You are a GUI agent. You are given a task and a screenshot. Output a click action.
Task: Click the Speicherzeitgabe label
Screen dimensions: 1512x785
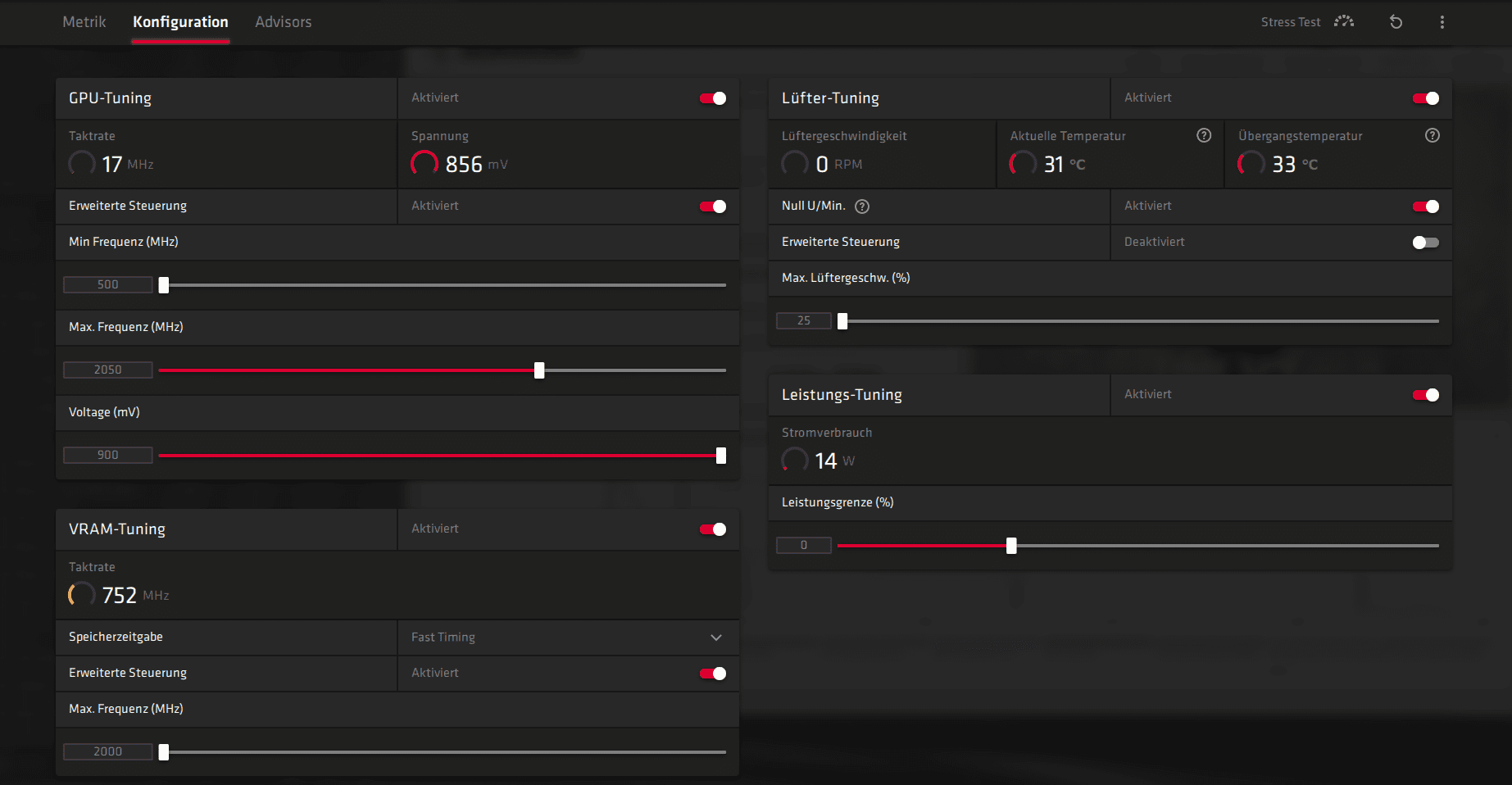click(x=116, y=637)
